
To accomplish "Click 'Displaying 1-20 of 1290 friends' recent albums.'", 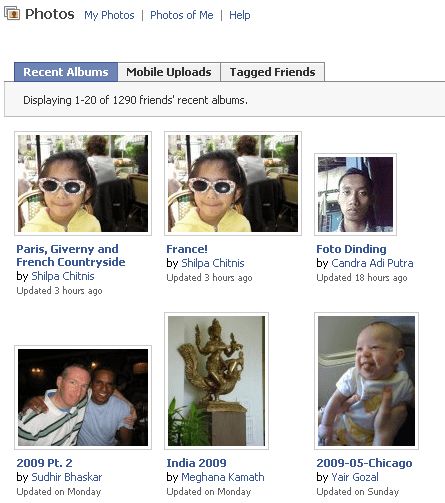I will pyautogui.click(x=135, y=100).
